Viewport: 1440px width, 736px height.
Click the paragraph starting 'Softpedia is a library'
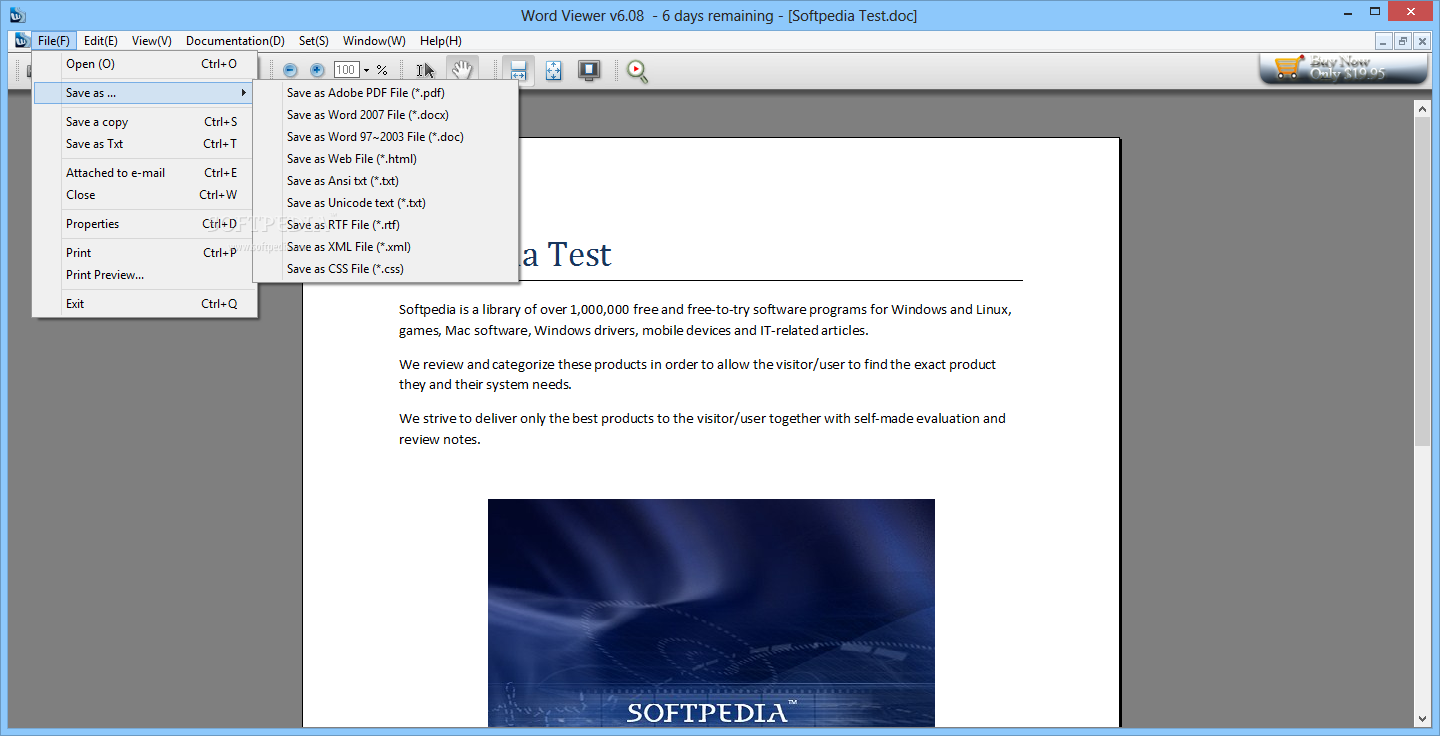pyautogui.click(x=705, y=320)
